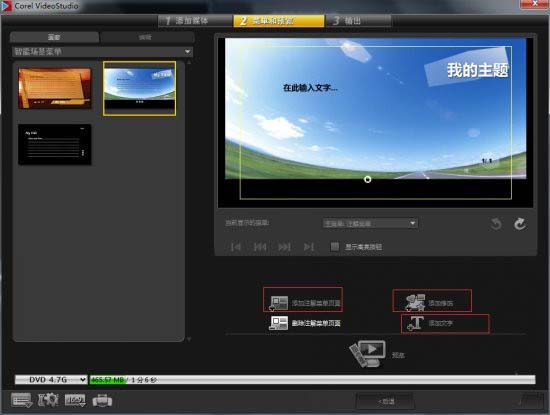Select the orange paper menu template thumbnail
This screenshot has width=550, height=415.
click(55, 88)
